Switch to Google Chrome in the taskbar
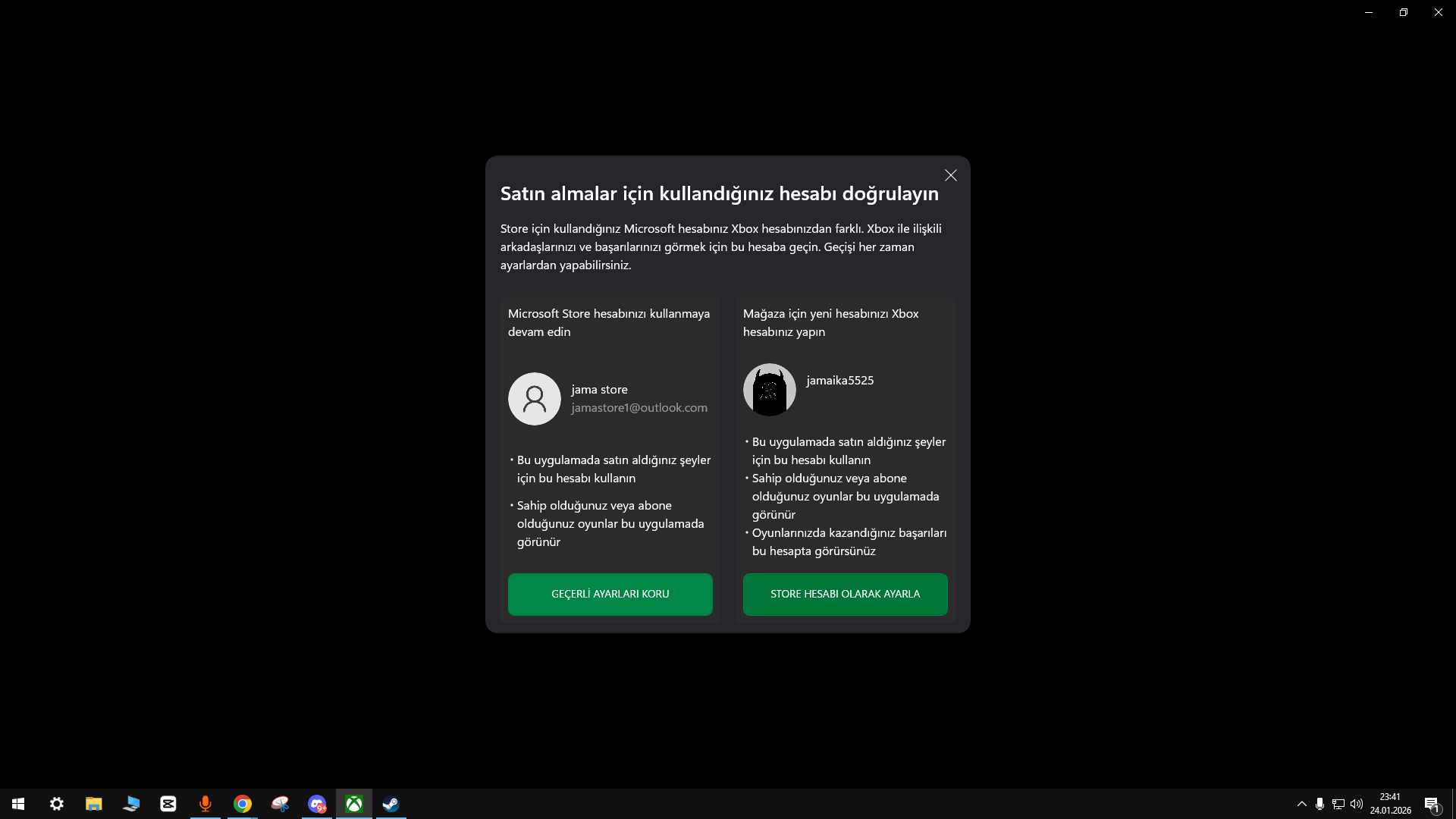The height and width of the screenshot is (819, 1456). pyautogui.click(x=243, y=804)
